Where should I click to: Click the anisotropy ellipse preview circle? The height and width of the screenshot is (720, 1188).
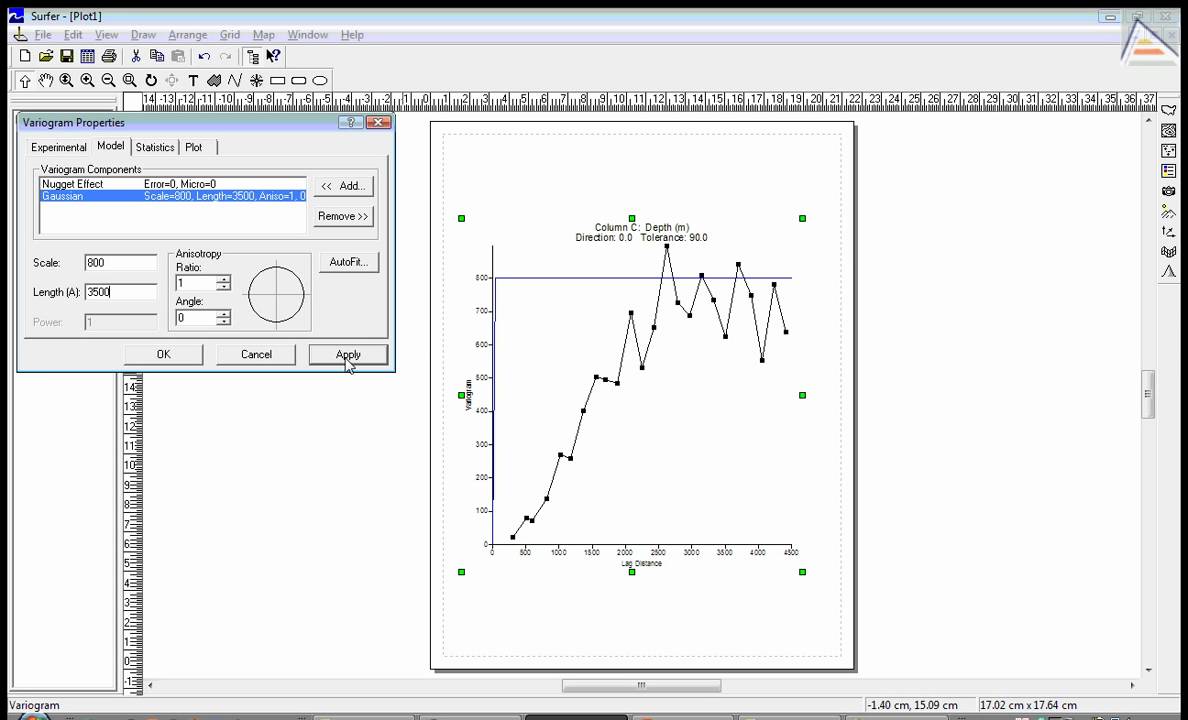coord(277,294)
